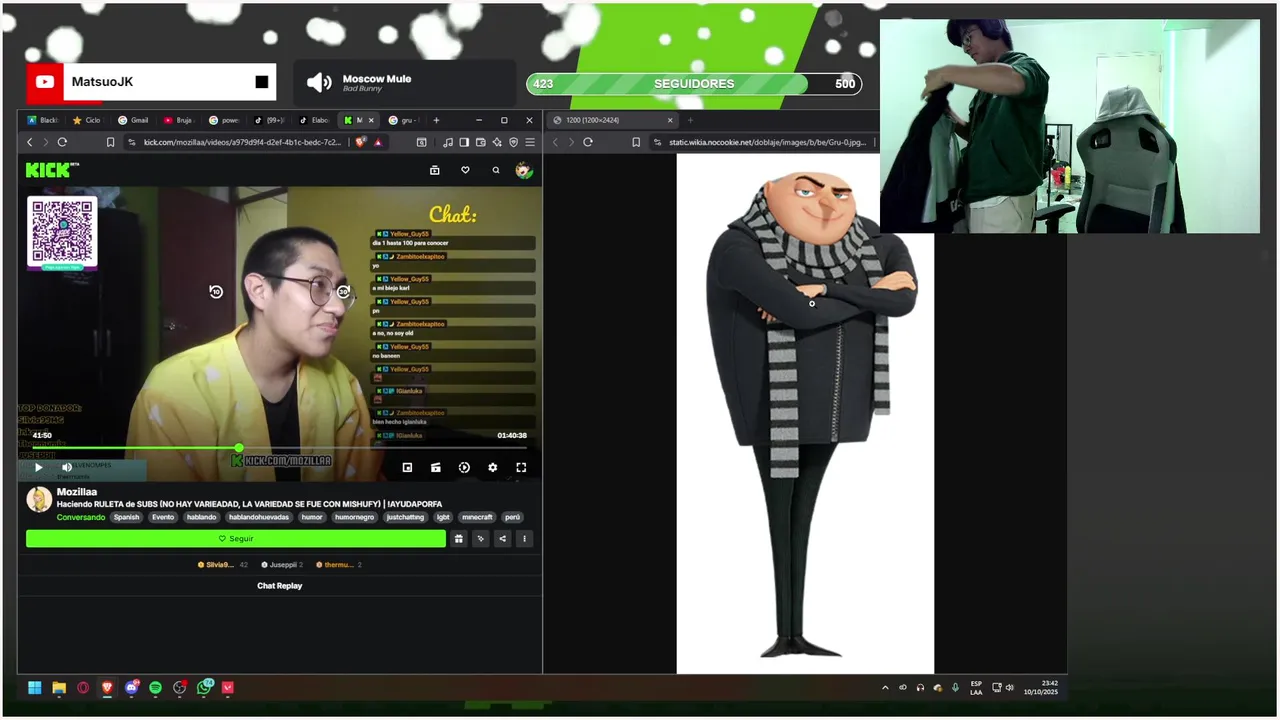Reload the right browser window
This screenshot has width=1280, height=720.
pyautogui.click(x=588, y=142)
